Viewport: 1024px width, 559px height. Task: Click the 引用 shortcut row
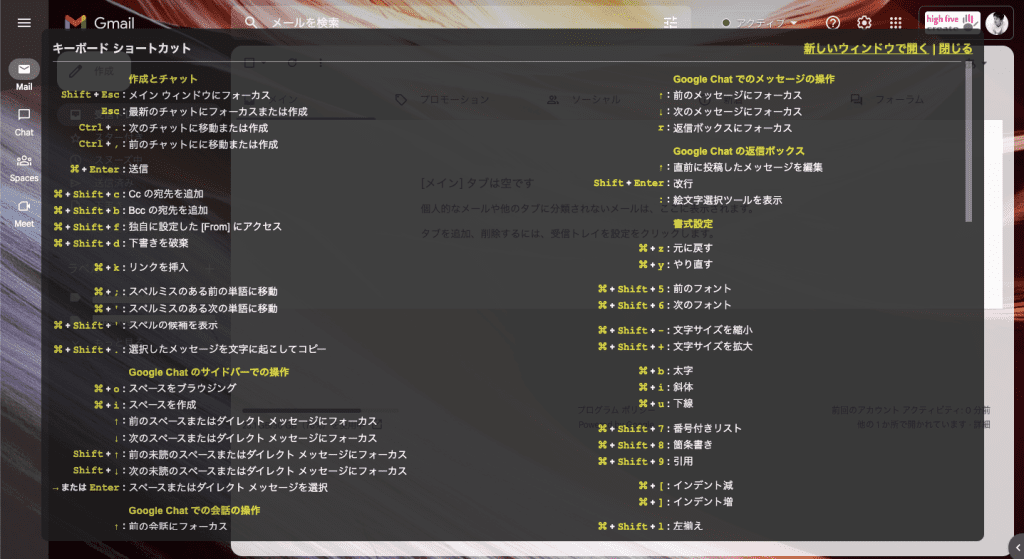[645, 461]
